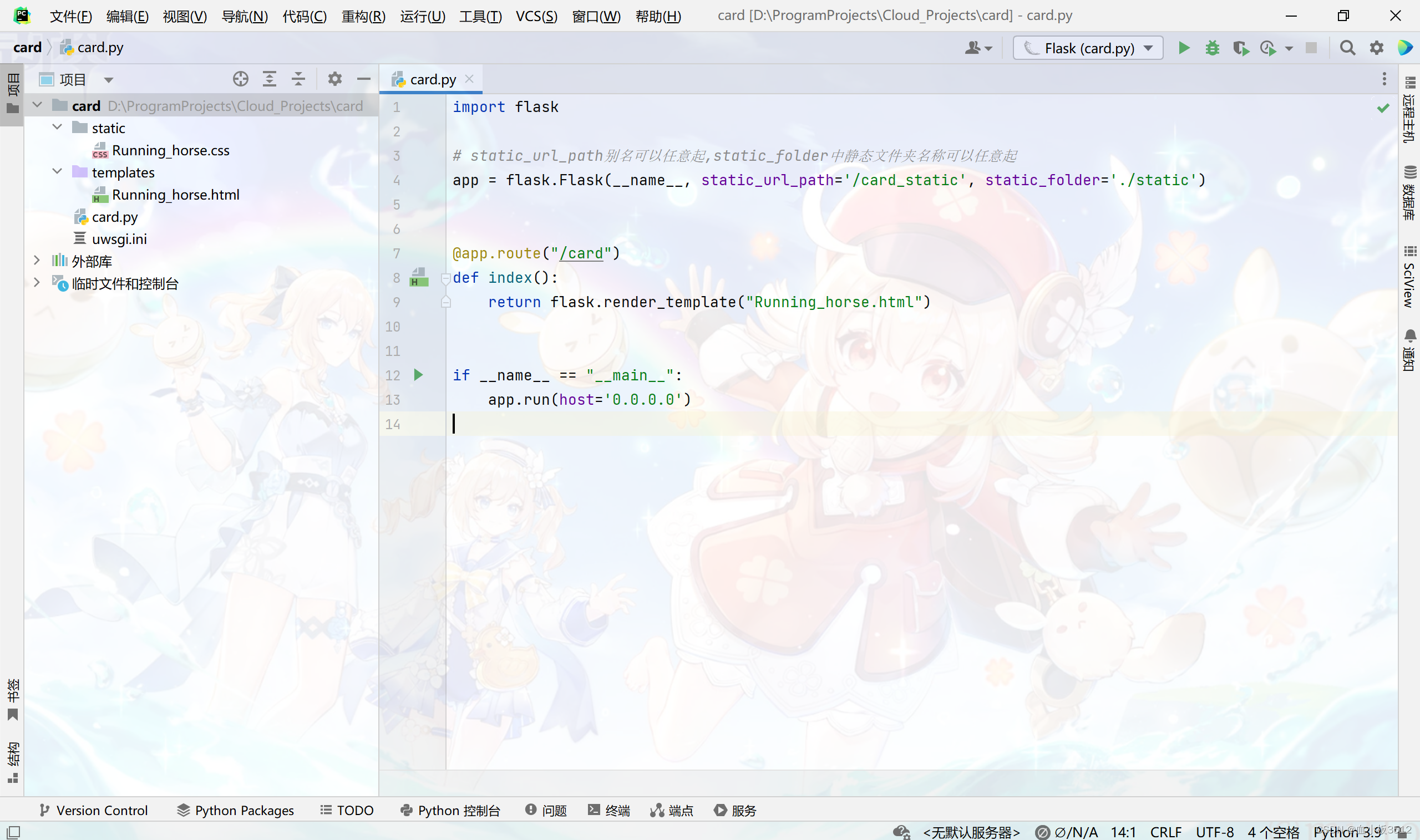This screenshot has width=1420, height=840.
Task: Select uwsgi.ini in project tree
Action: (x=119, y=239)
